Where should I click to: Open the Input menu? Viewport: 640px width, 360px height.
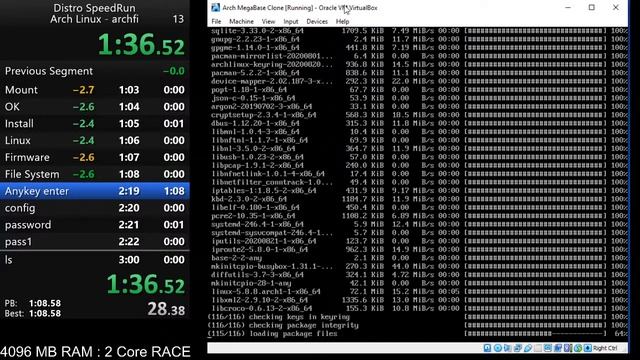[x=291, y=21]
